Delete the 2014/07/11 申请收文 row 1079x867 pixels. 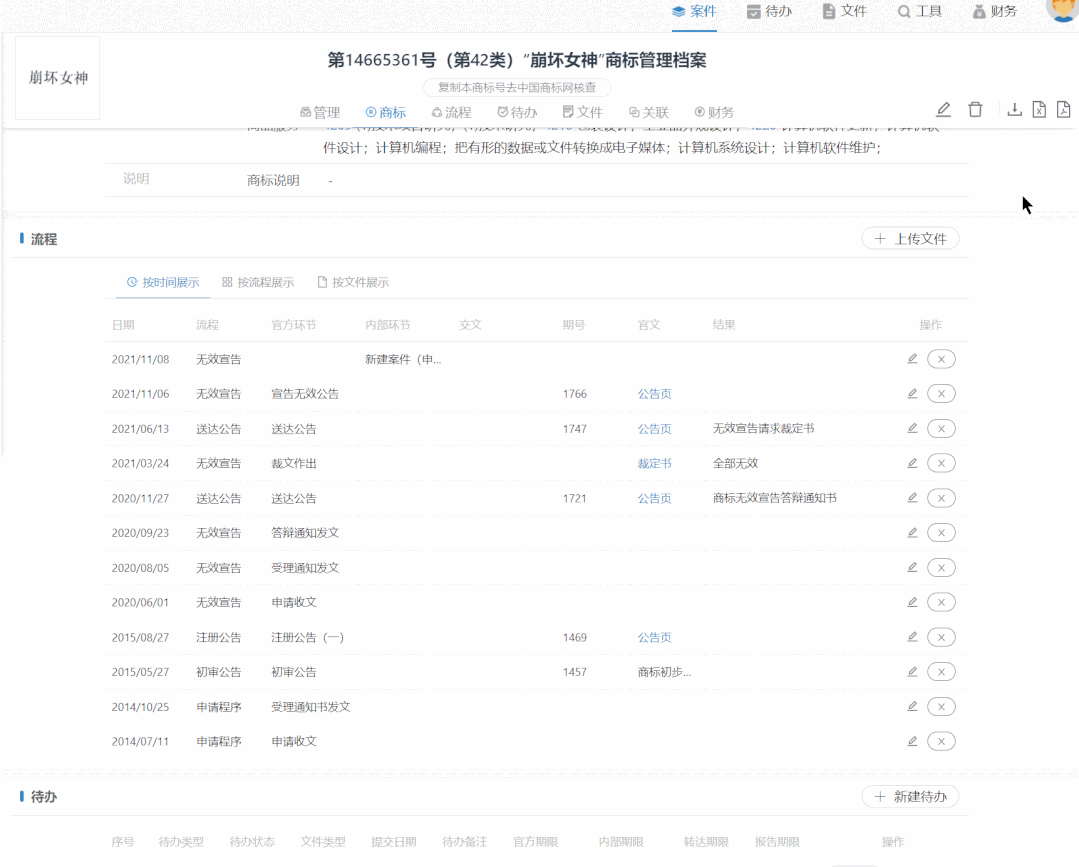click(x=941, y=741)
